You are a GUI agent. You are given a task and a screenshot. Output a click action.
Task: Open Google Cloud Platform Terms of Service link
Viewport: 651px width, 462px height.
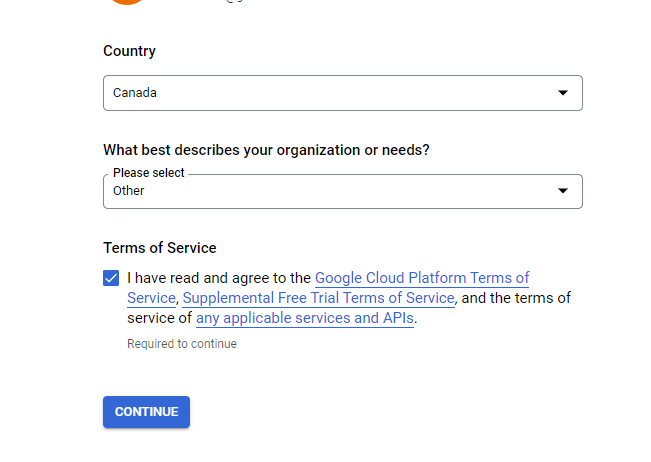[421, 278]
